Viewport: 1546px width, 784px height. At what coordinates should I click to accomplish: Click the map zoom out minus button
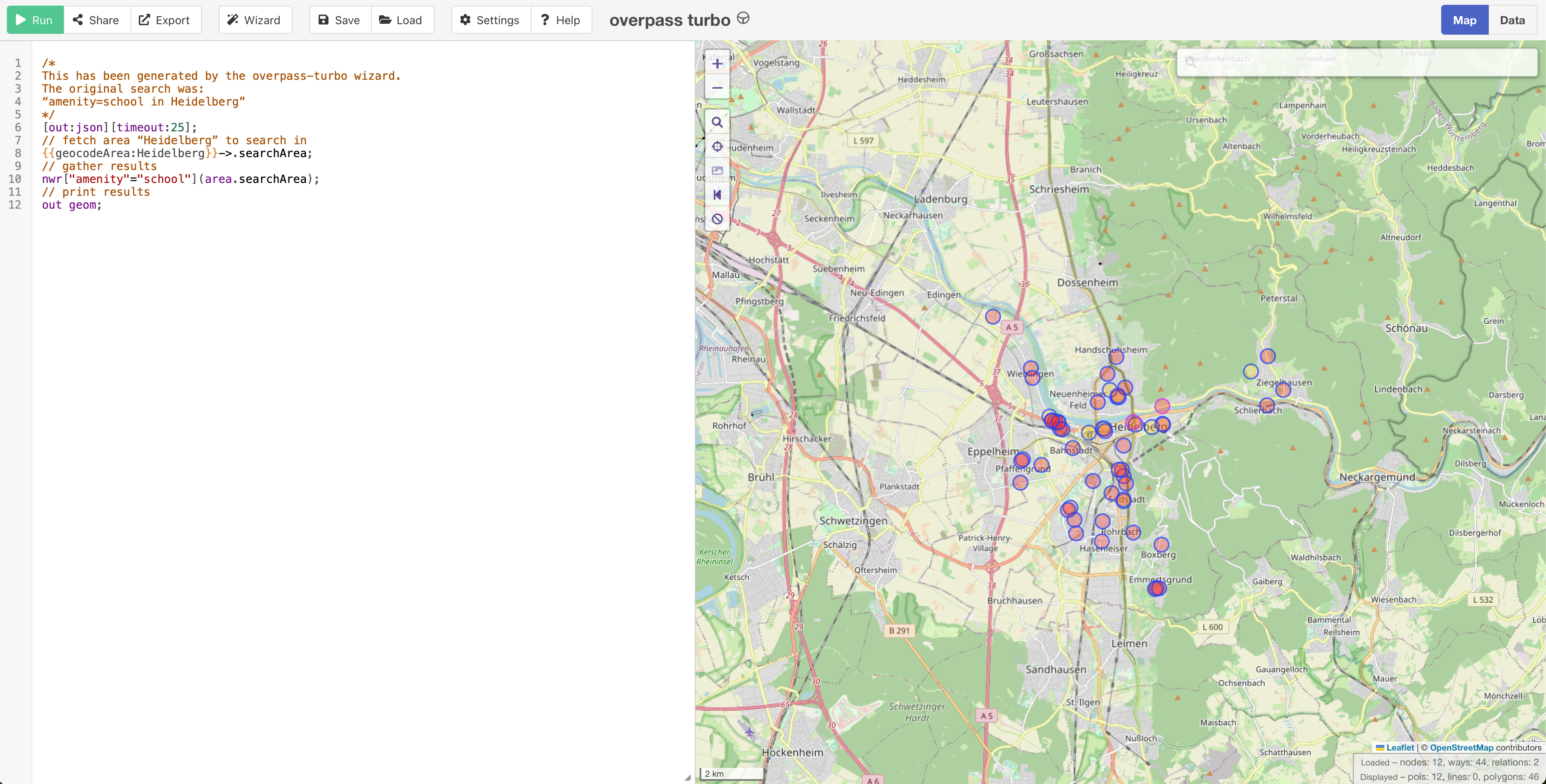[717, 88]
